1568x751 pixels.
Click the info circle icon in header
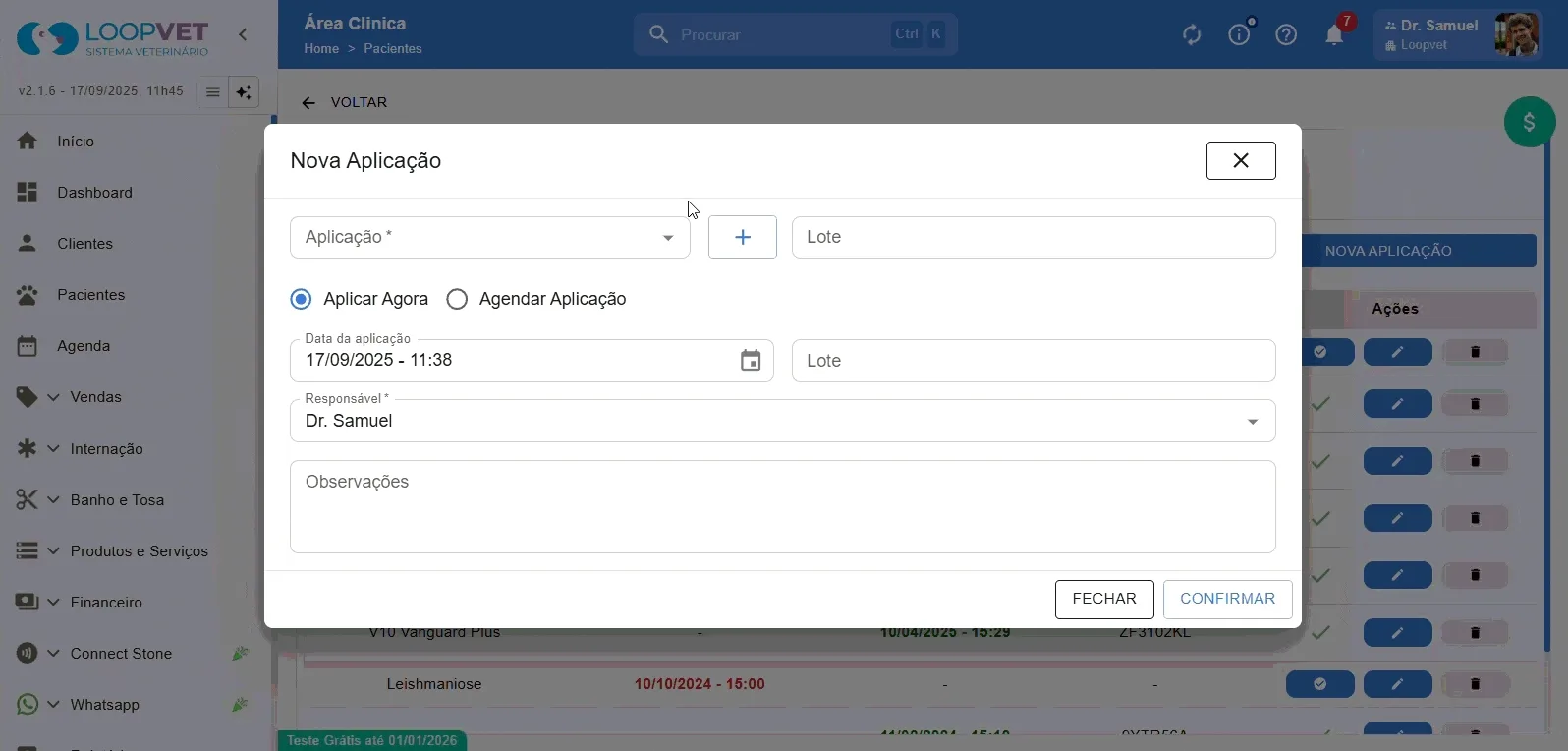[x=1240, y=35]
